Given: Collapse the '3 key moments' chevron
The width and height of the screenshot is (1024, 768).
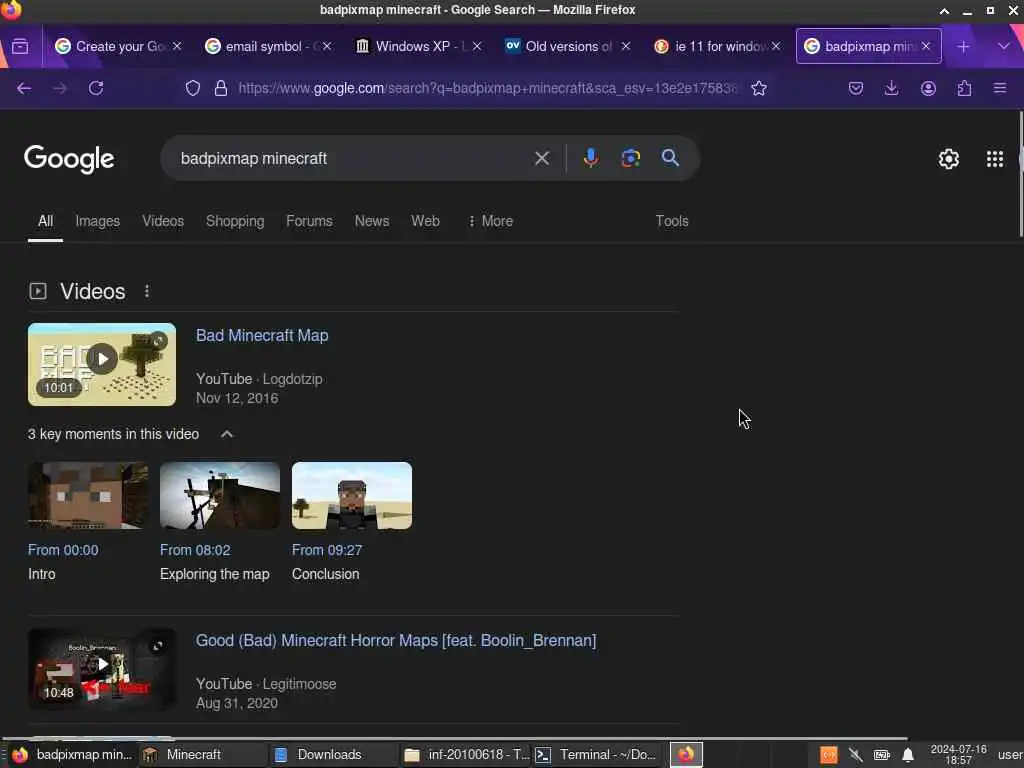Looking at the screenshot, I should coord(227,434).
